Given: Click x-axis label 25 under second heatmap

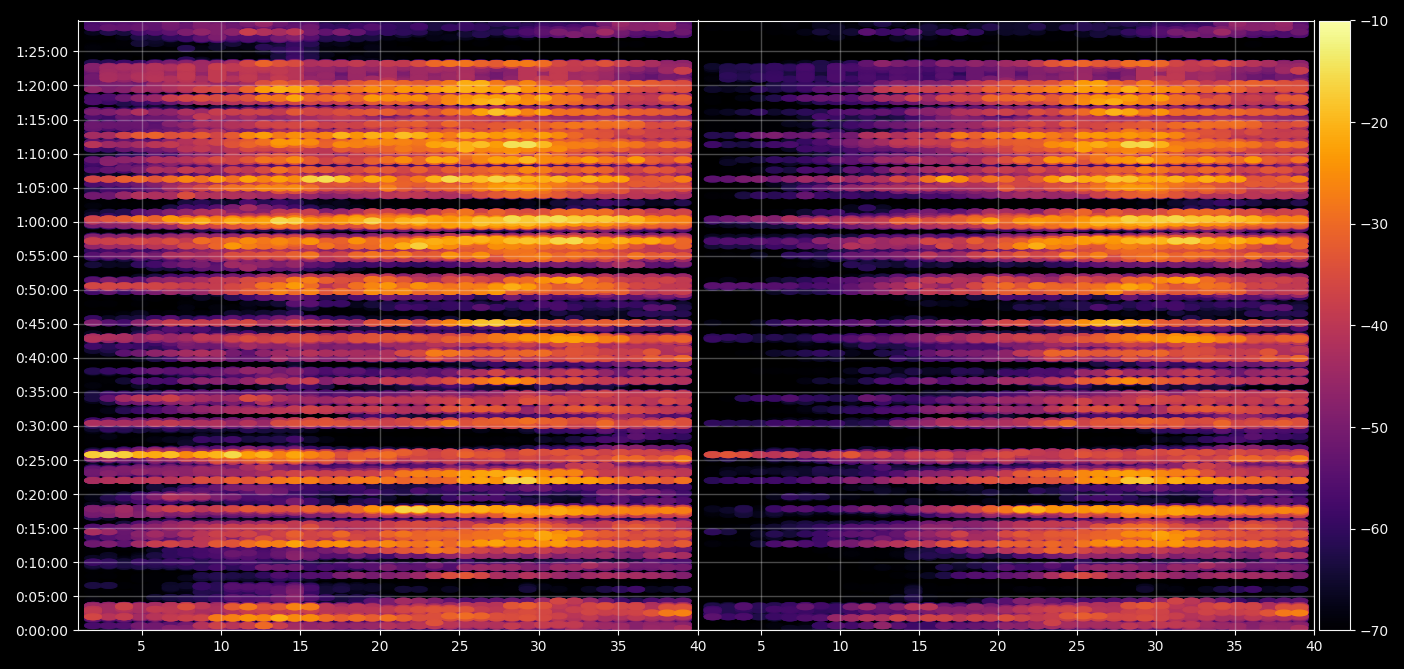Looking at the screenshot, I should pyautogui.click(x=1077, y=647).
